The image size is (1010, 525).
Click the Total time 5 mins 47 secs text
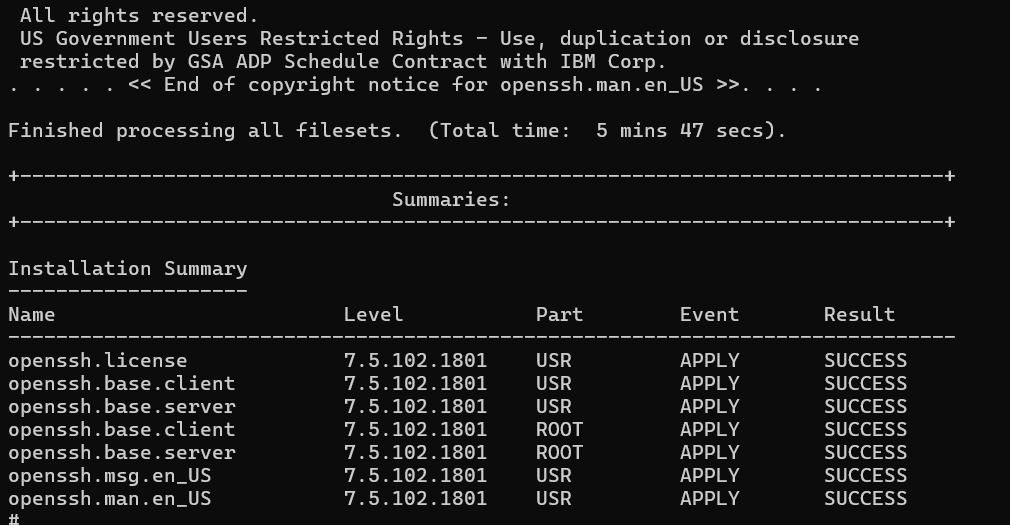[x=607, y=131]
